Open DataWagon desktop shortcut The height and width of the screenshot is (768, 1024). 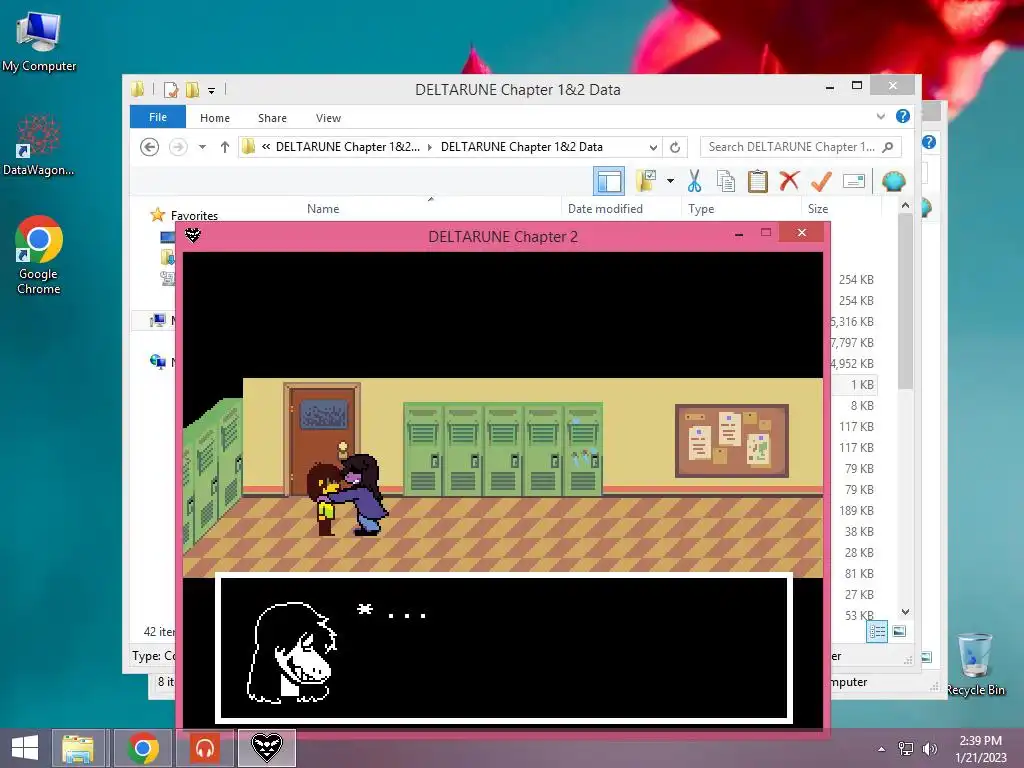(39, 146)
